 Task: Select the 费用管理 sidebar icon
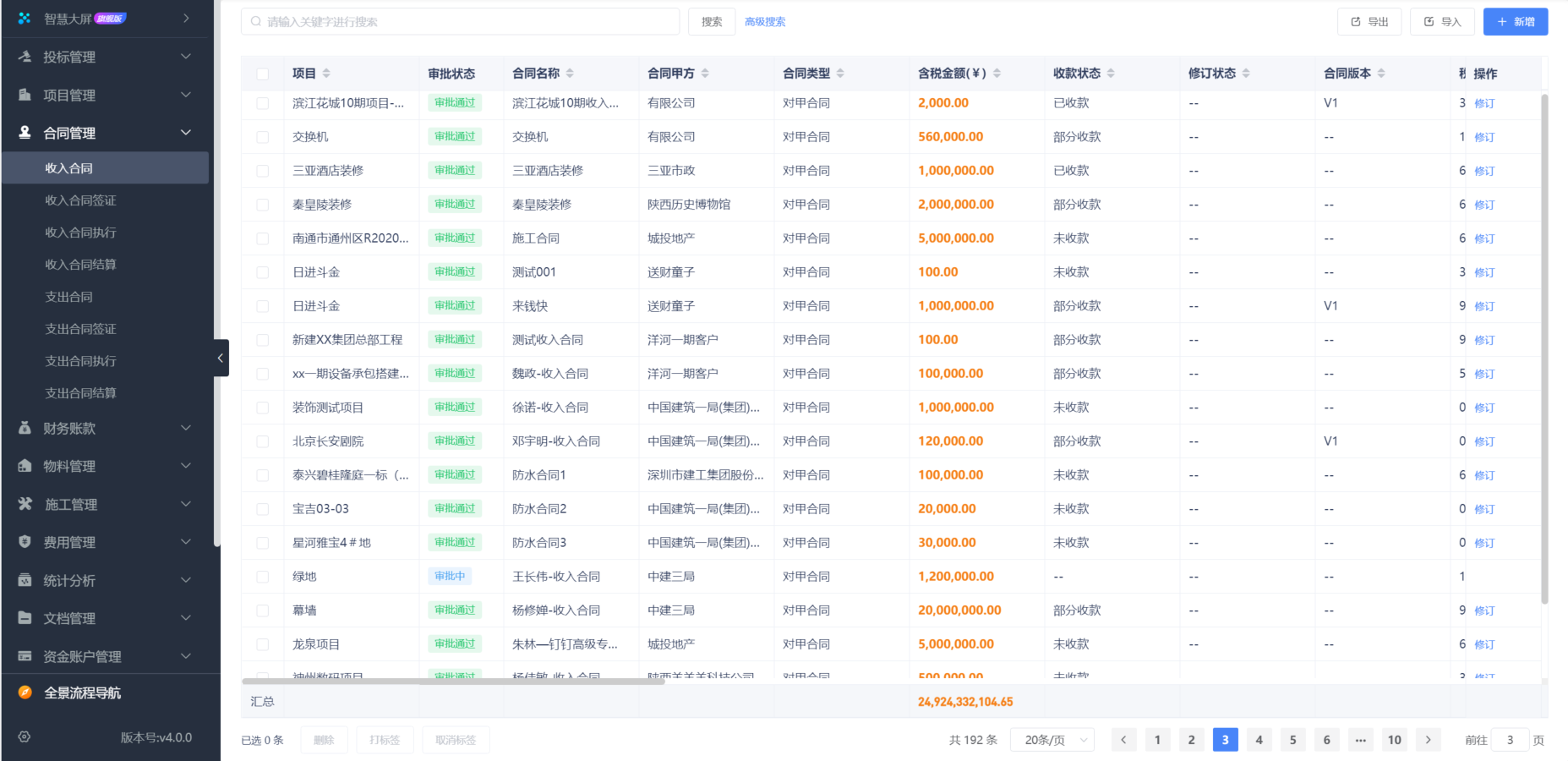[x=24, y=542]
